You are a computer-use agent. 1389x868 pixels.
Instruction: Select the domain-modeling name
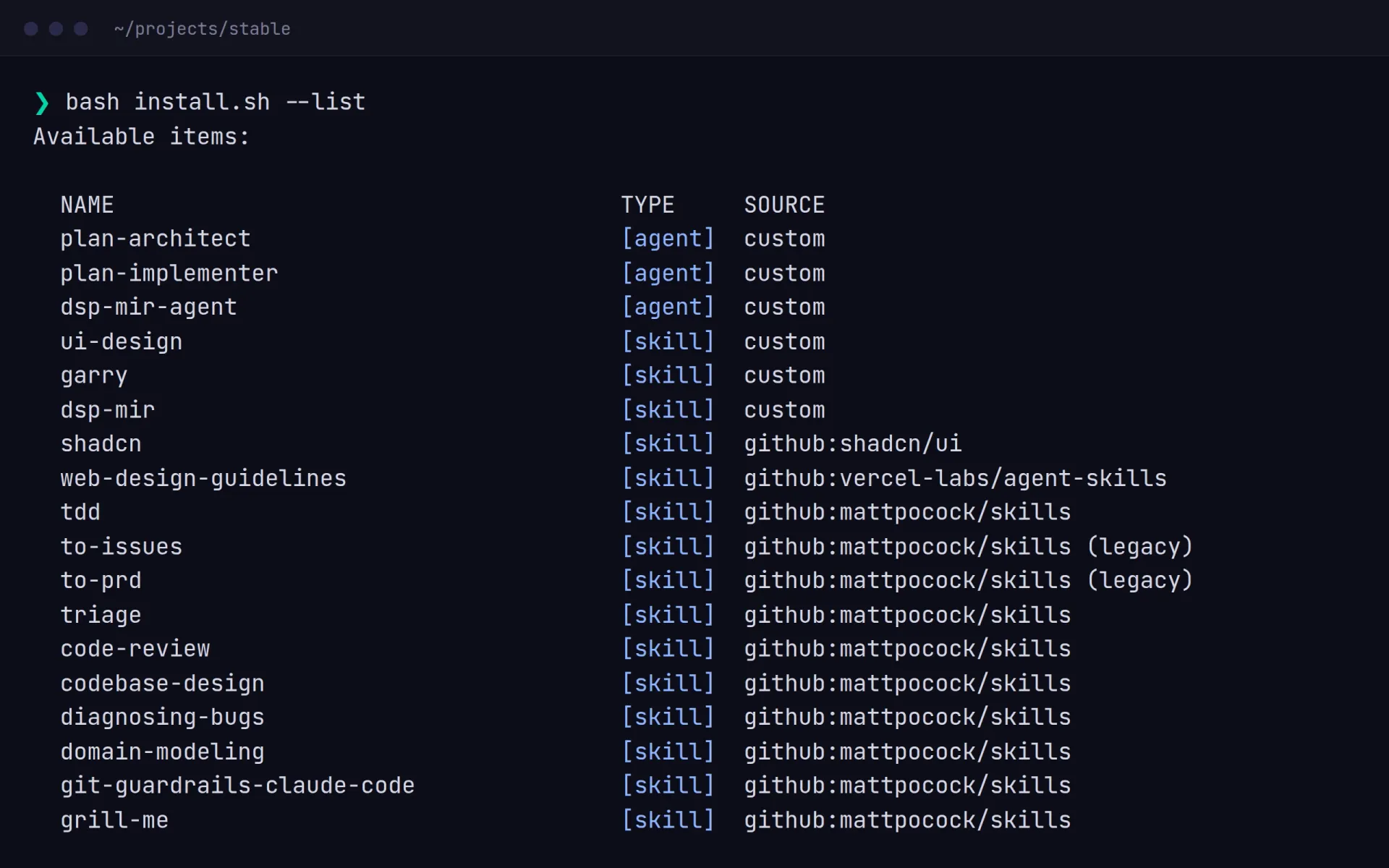pos(163,752)
